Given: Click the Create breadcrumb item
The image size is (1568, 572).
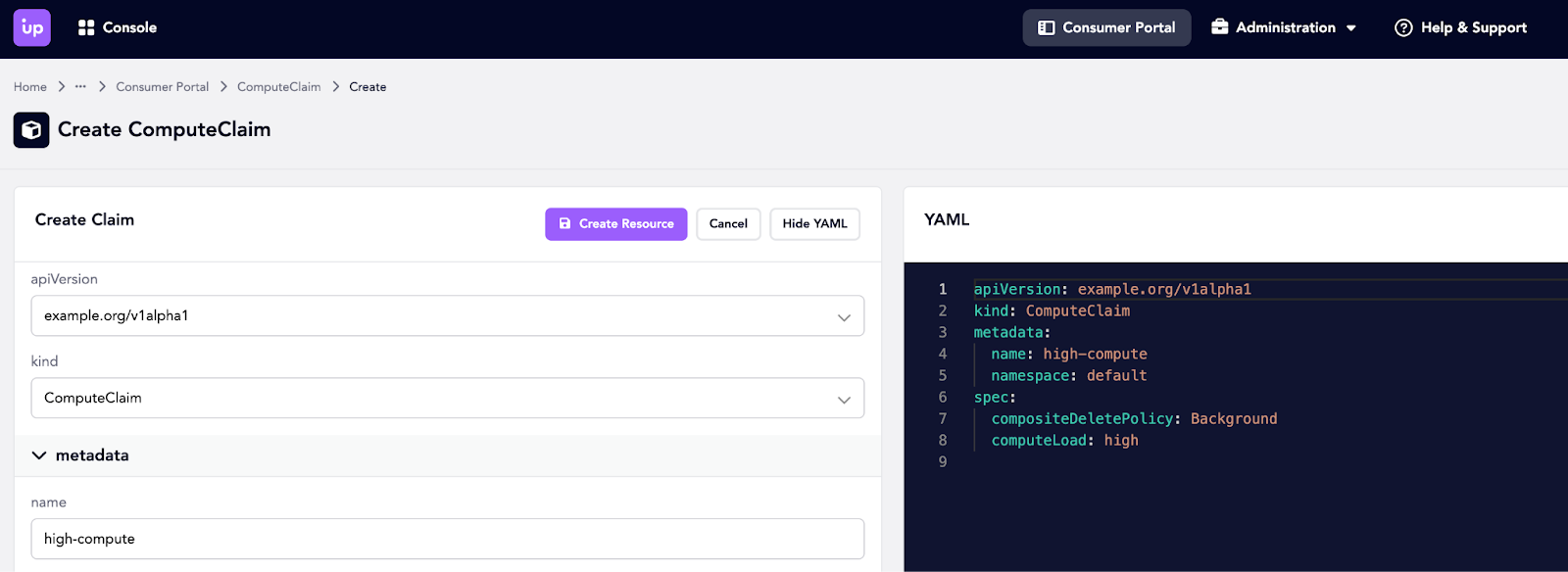Looking at the screenshot, I should 367,86.
